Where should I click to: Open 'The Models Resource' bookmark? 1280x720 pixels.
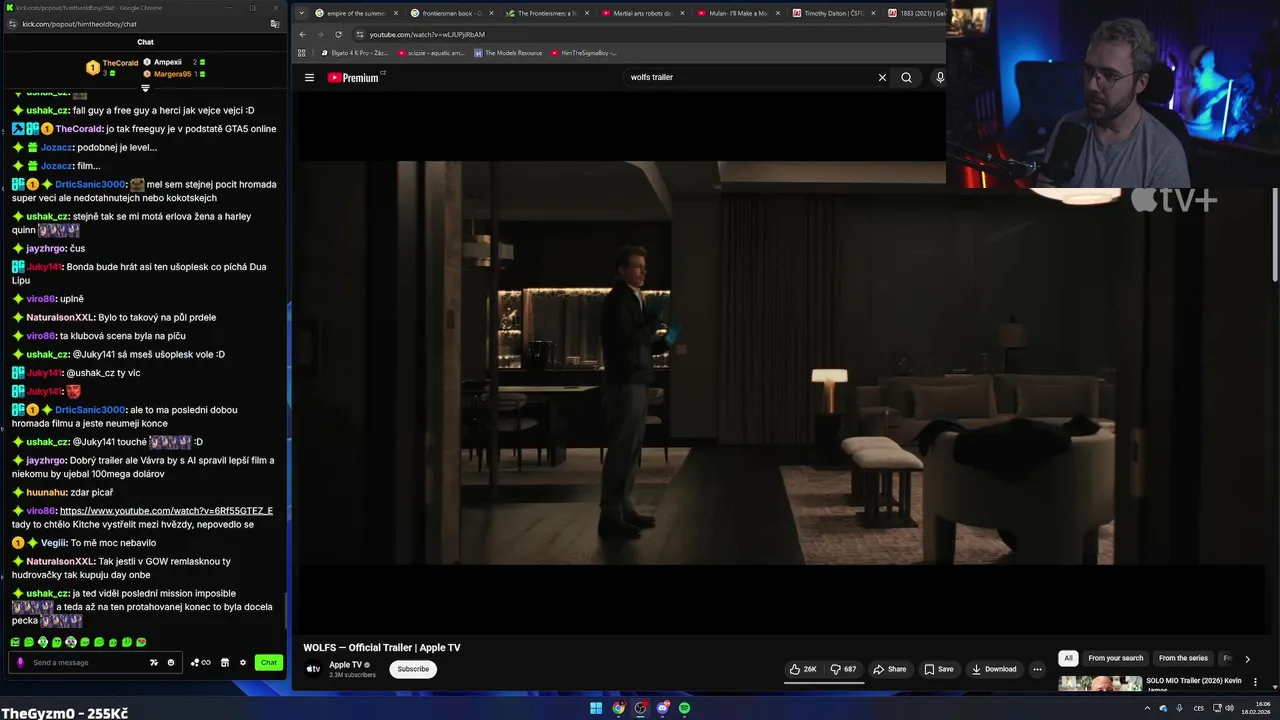point(508,52)
